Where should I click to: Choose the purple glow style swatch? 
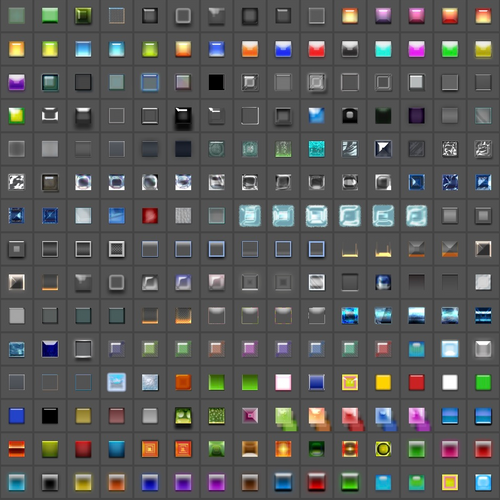(x=183, y=482)
